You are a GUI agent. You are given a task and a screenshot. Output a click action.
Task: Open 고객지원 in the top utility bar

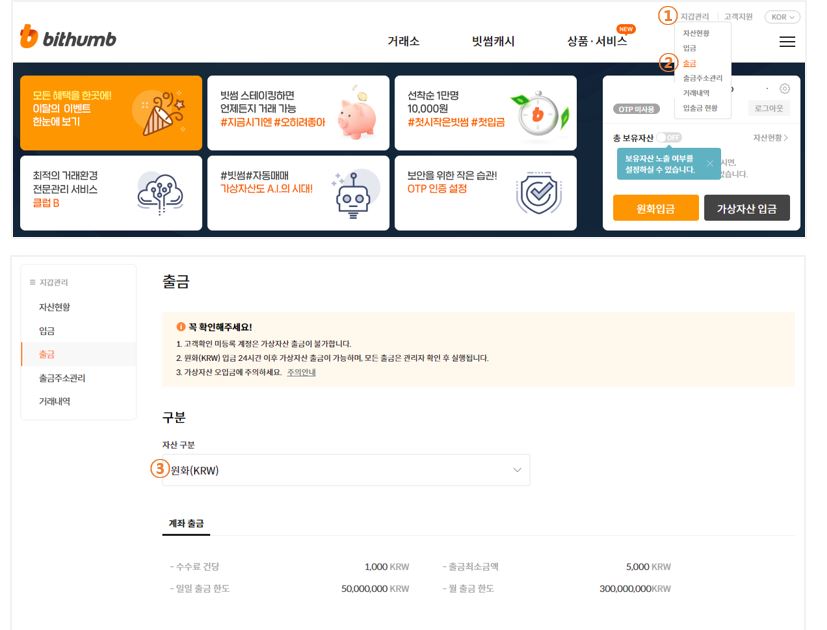click(x=738, y=17)
